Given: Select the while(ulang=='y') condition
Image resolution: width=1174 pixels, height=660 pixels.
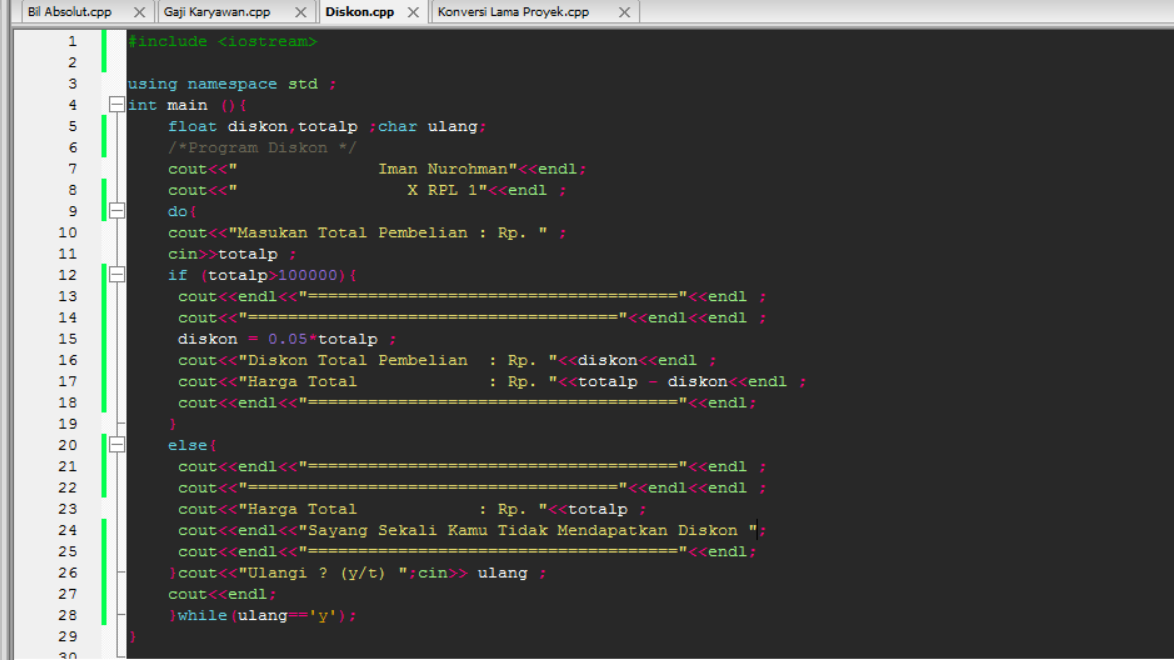Looking at the screenshot, I should (290, 615).
